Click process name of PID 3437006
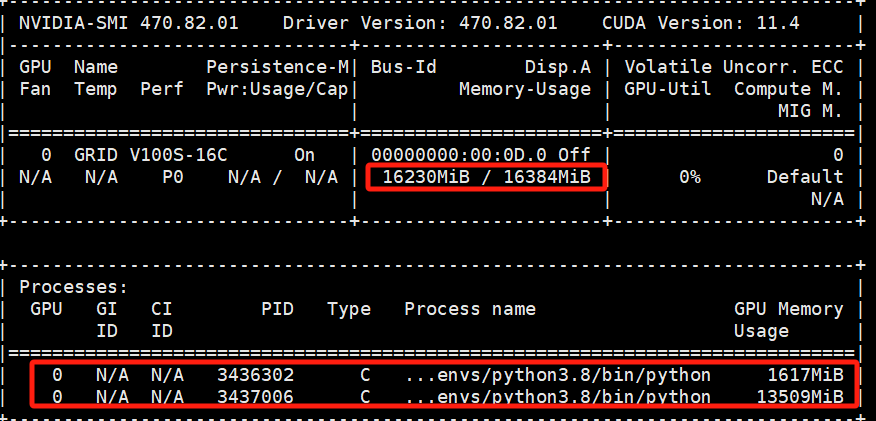The height and width of the screenshot is (421, 876). pyautogui.click(x=558, y=397)
